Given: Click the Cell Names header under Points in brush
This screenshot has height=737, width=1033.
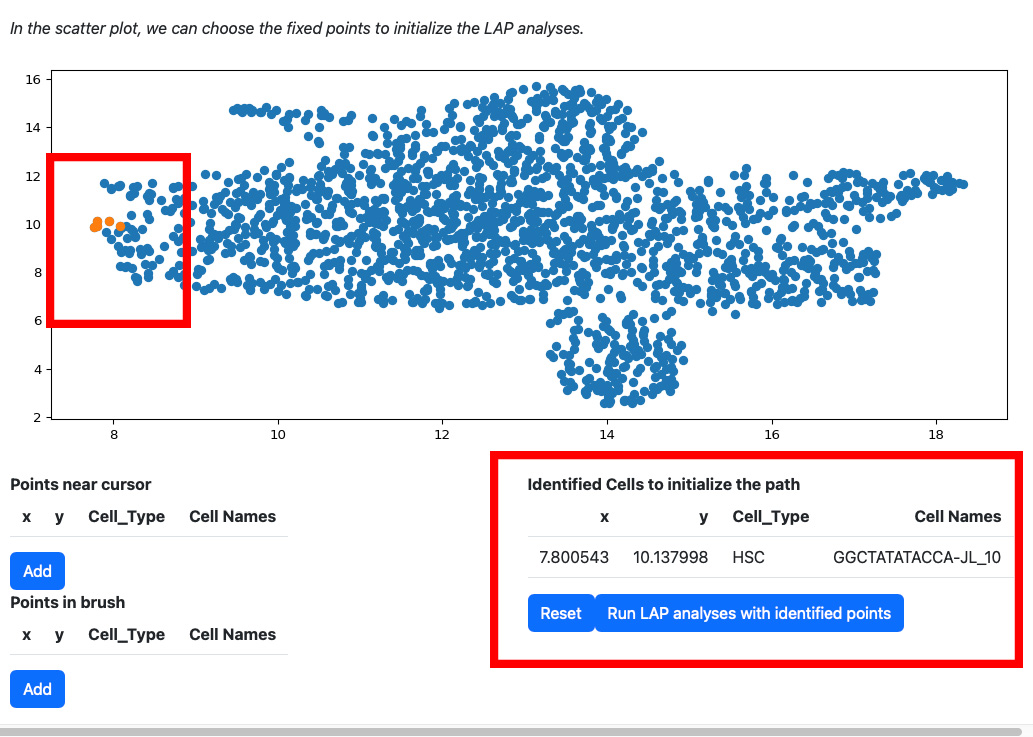Looking at the screenshot, I should coord(233,634).
